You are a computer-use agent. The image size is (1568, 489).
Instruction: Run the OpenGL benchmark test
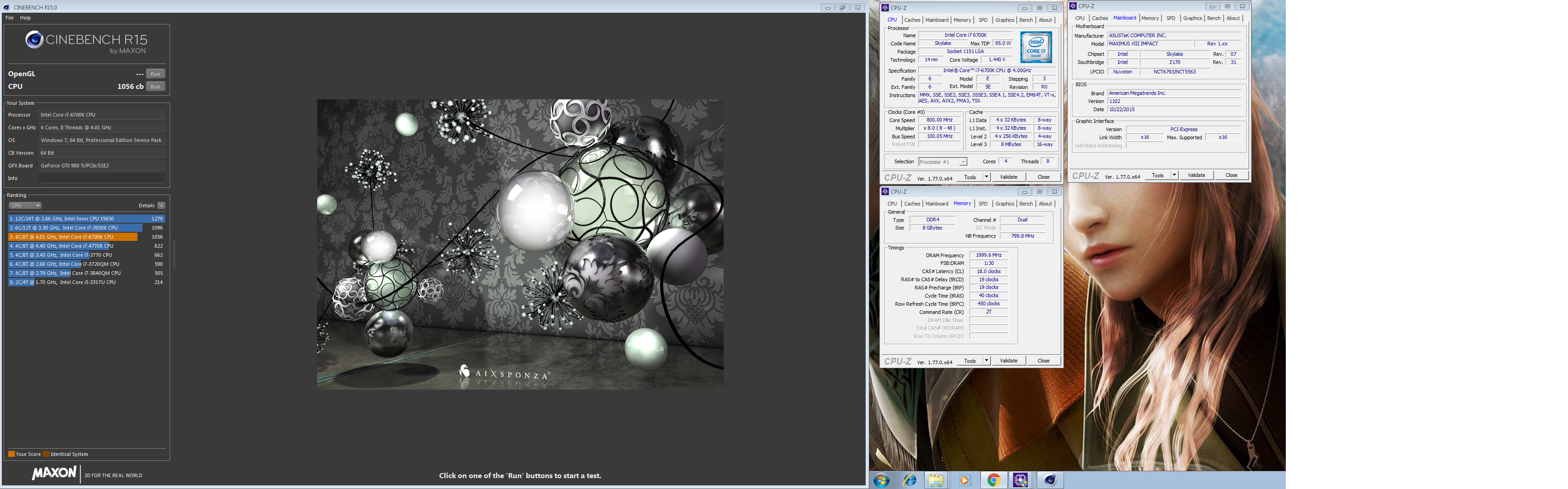(155, 73)
